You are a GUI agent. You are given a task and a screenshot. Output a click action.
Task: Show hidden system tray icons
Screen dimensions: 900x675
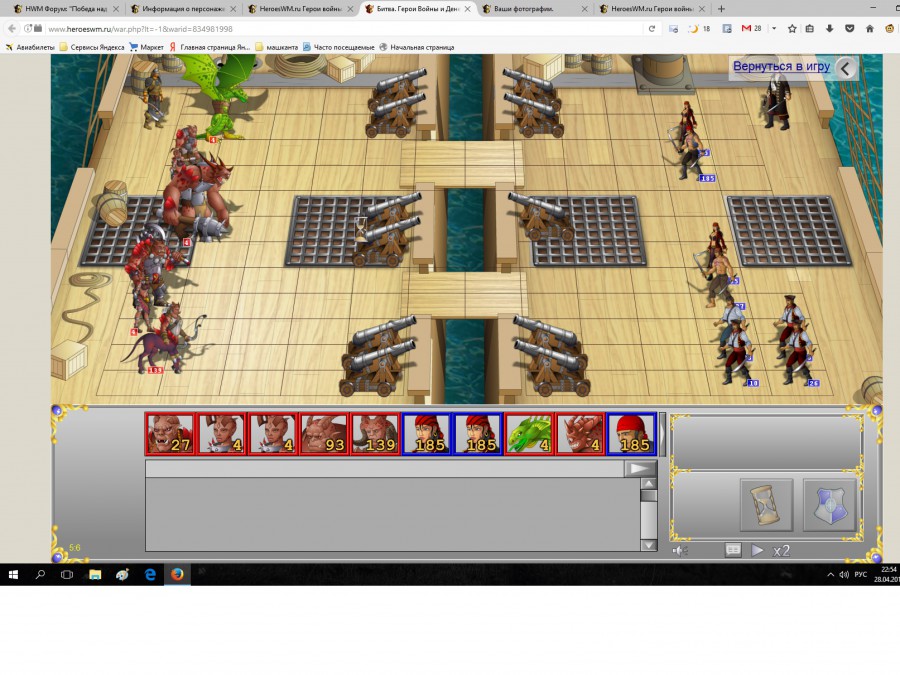click(830, 575)
